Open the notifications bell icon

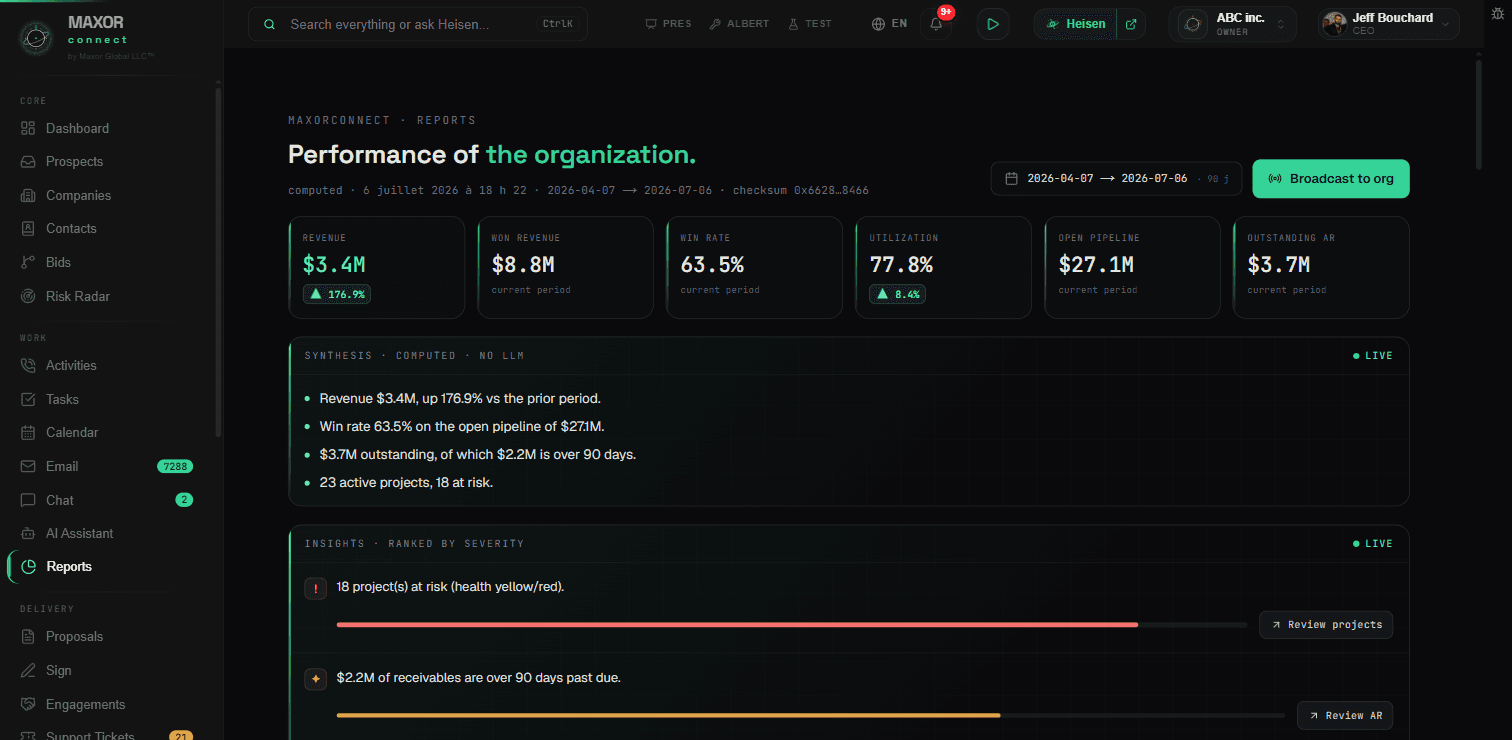(x=936, y=24)
